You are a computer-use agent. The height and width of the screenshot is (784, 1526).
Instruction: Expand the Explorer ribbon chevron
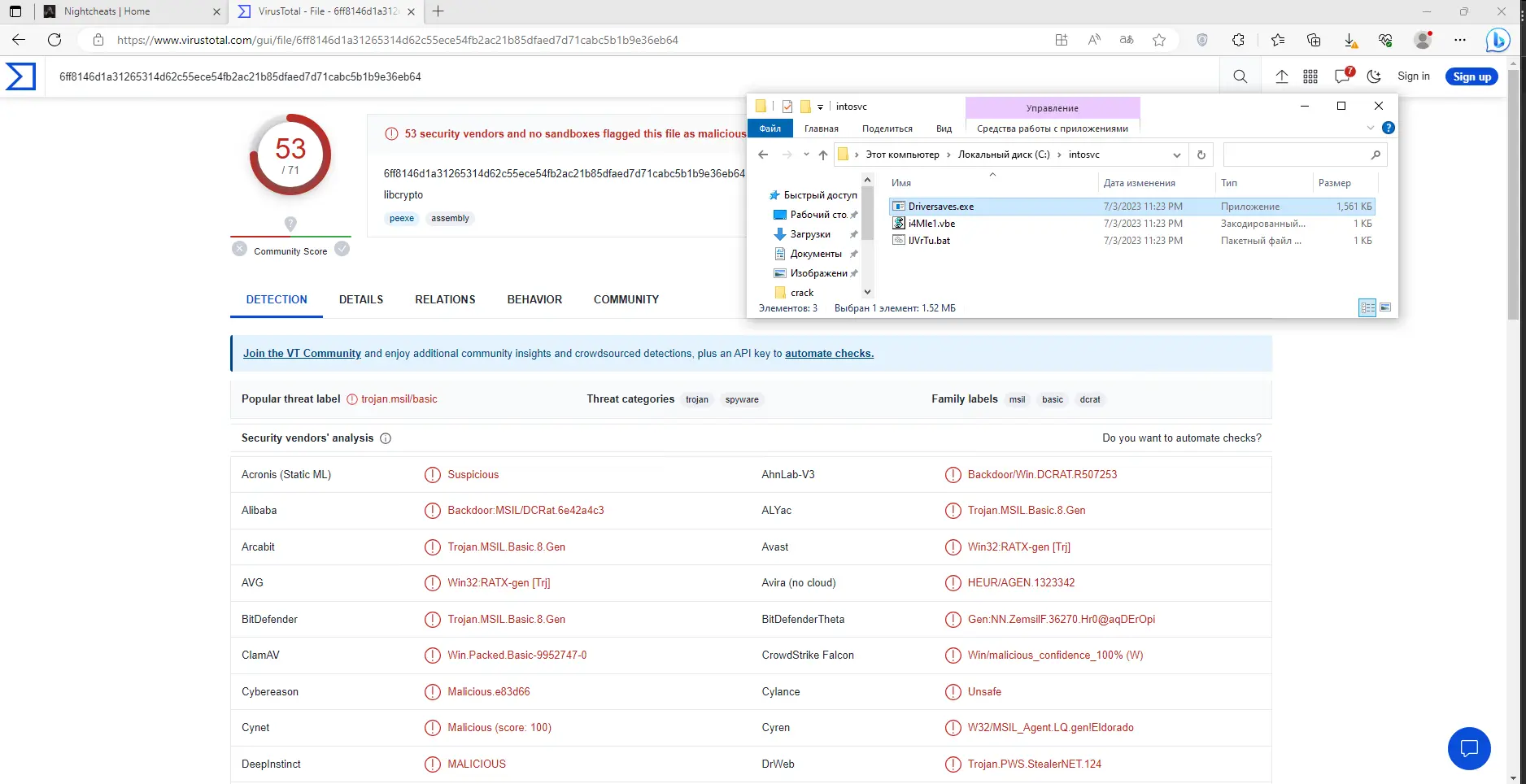1371,128
